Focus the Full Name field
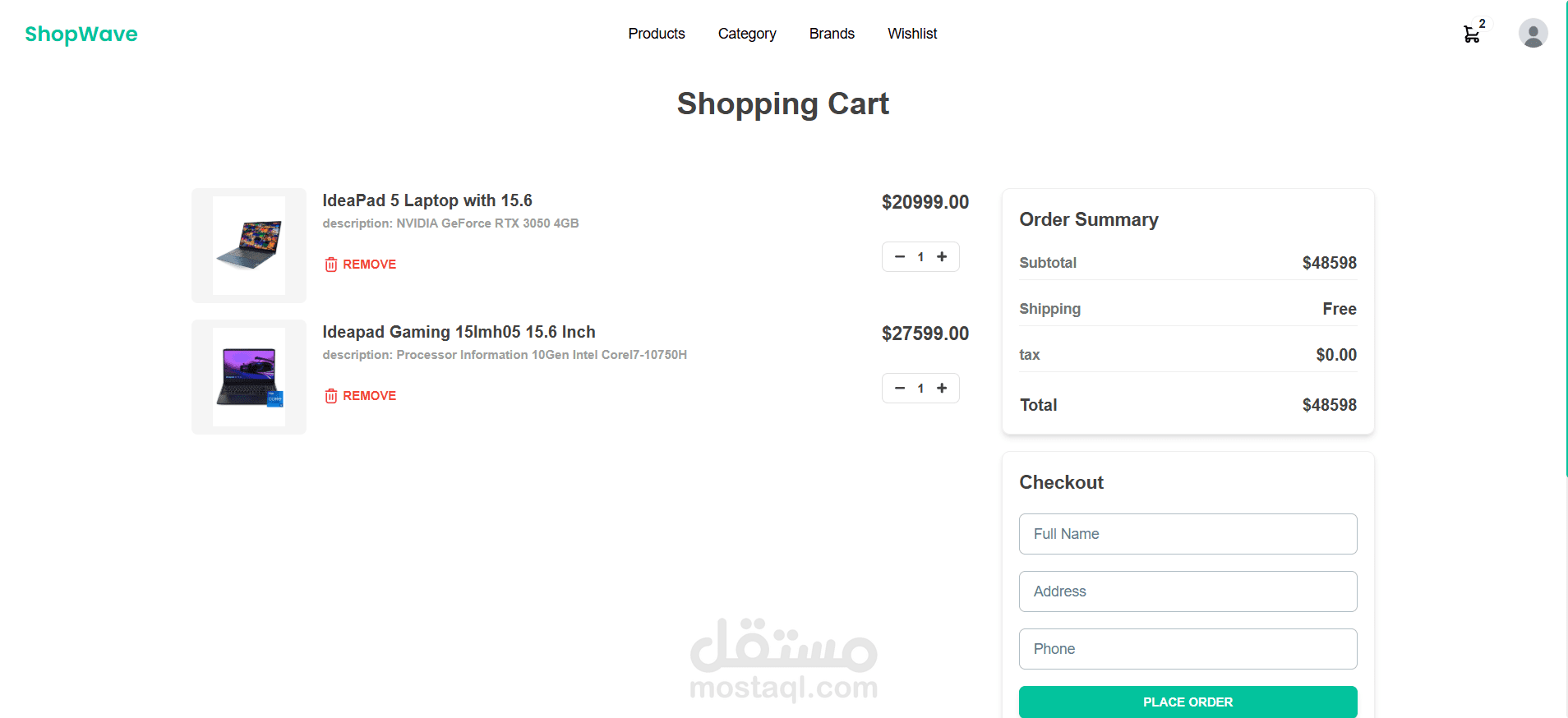Viewport: 1568px width, 718px height. (x=1188, y=534)
